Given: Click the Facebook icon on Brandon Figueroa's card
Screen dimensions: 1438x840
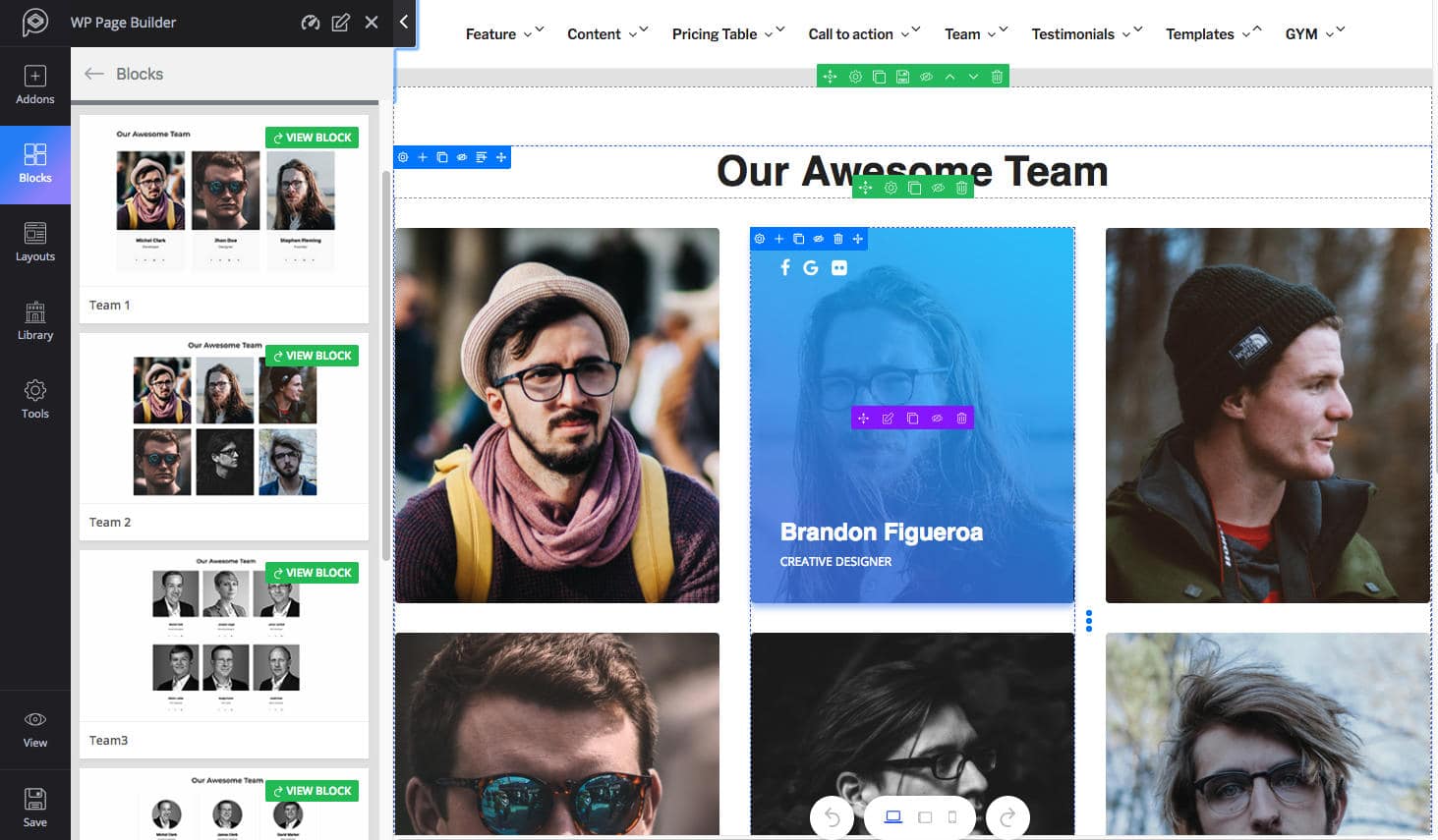Looking at the screenshot, I should 784,267.
